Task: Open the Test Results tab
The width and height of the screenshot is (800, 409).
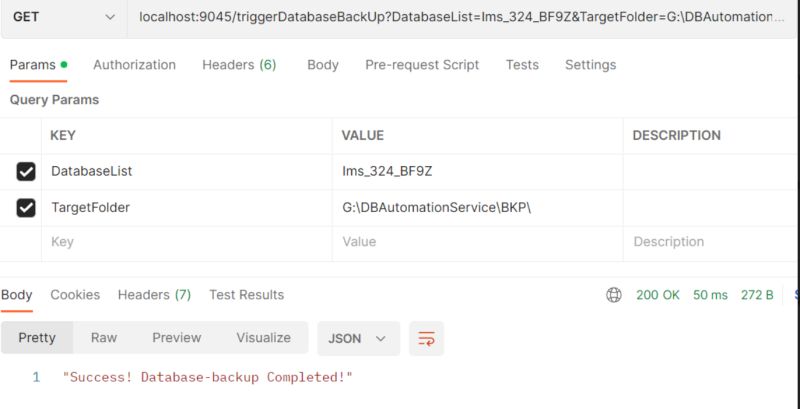Action: coord(246,295)
